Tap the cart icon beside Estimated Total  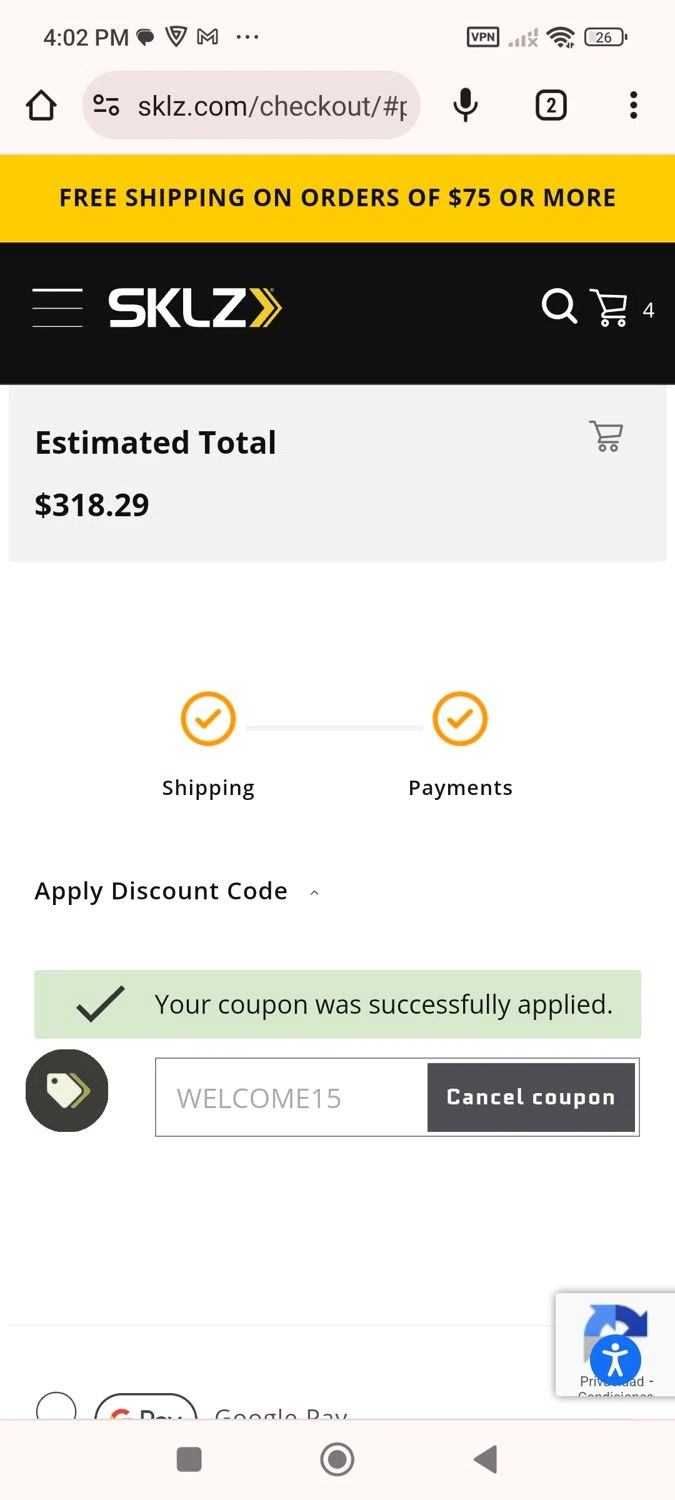point(606,436)
